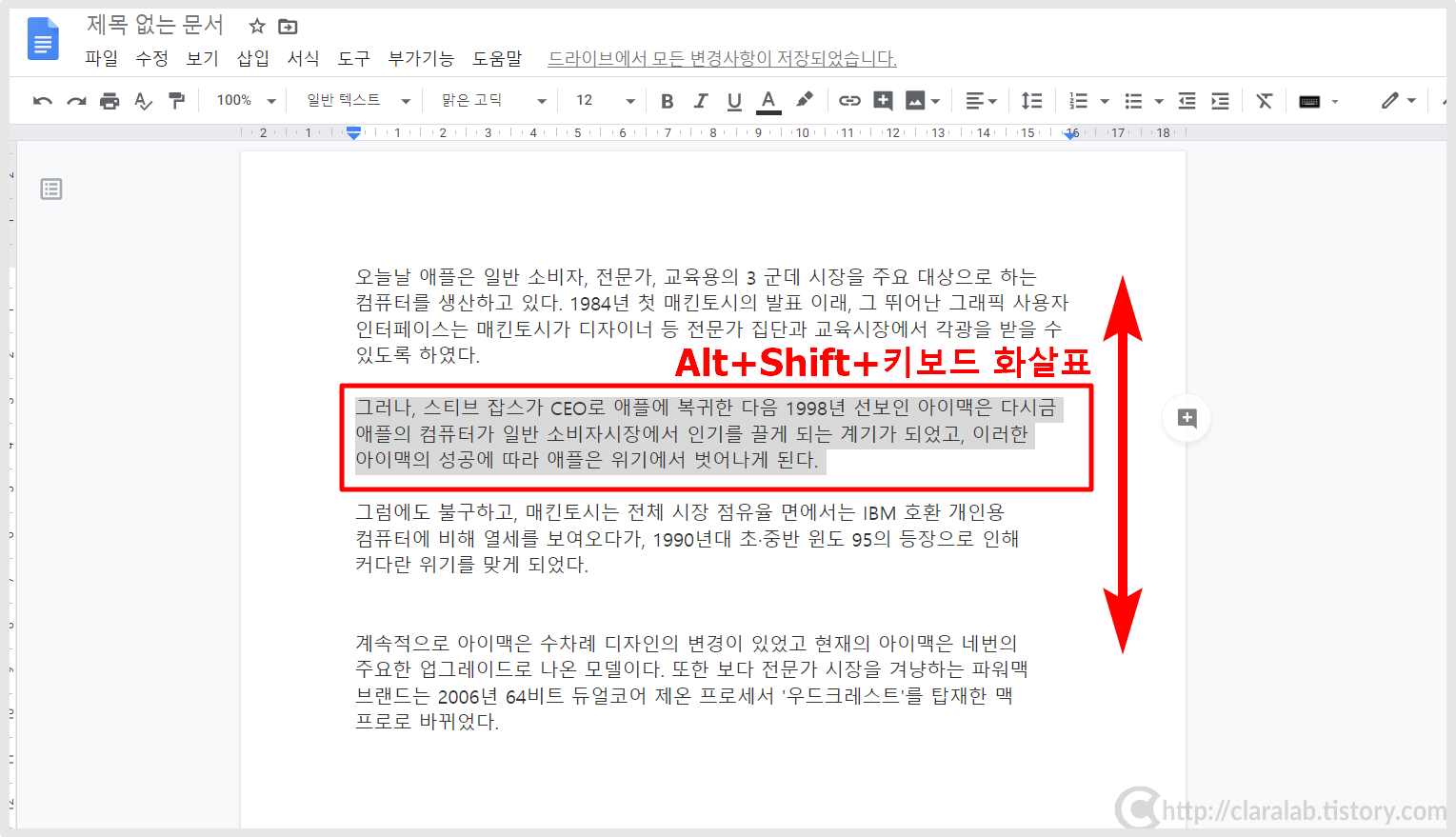Viewport: 1456px width, 837px height.
Task: Click the print icon
Action: click(110, 101)
